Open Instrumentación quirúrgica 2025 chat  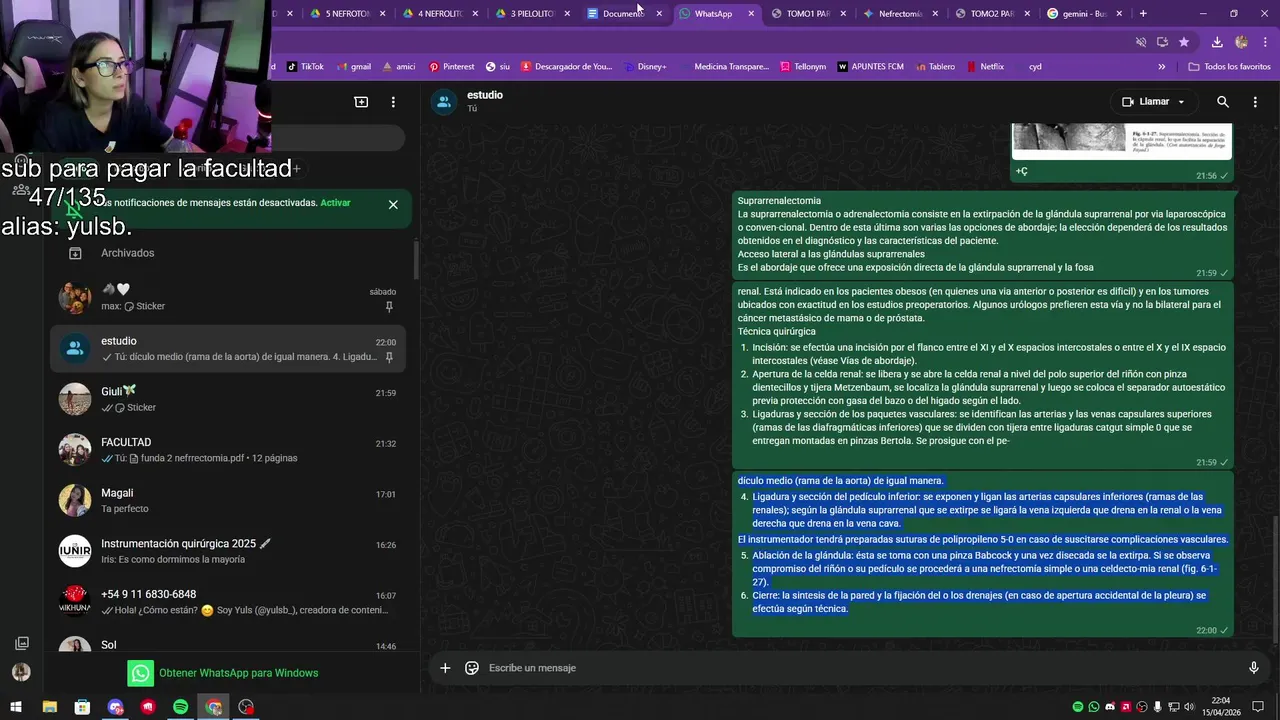tap(228, 551)
